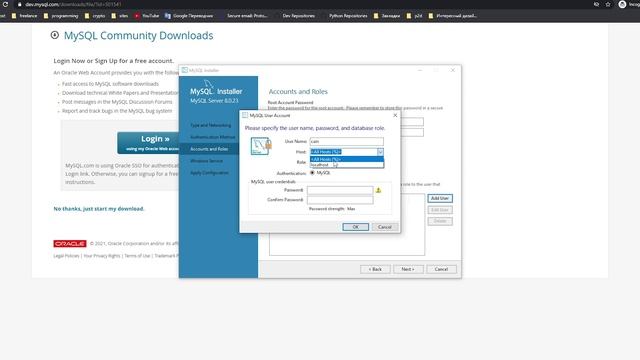Focus the User Name input field
640x360 pixels.
pyautogui.click(x=347, y=141)
